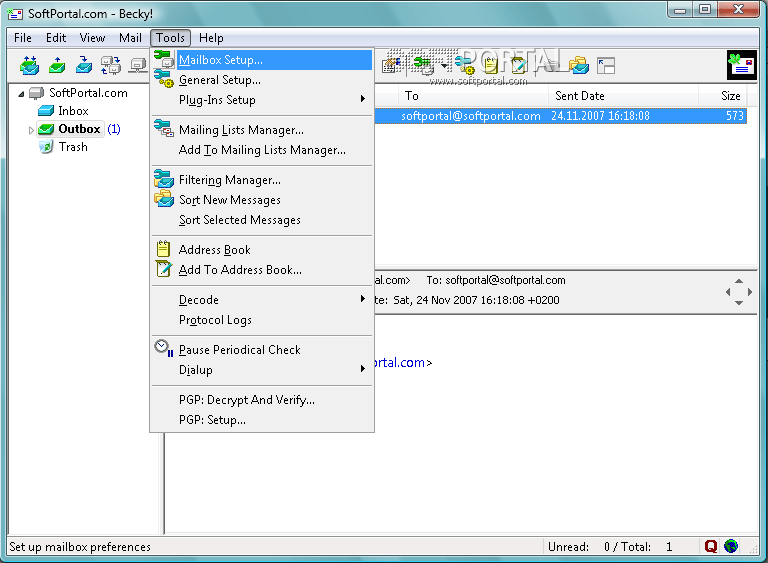Click the Check all mailboxes toolbar icon

click(111, 65)
